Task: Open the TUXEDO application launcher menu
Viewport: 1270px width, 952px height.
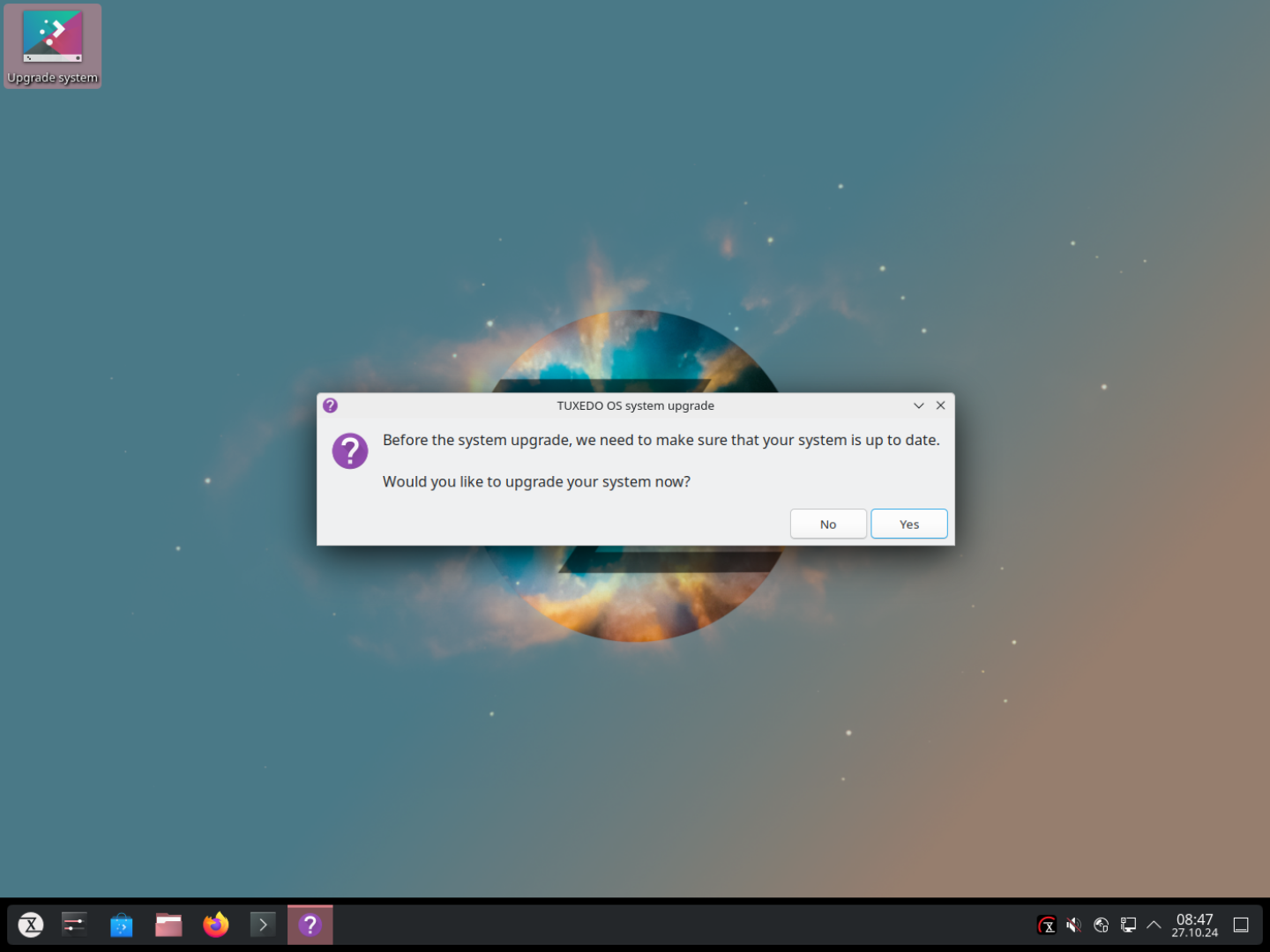Action: click(31, 925)
